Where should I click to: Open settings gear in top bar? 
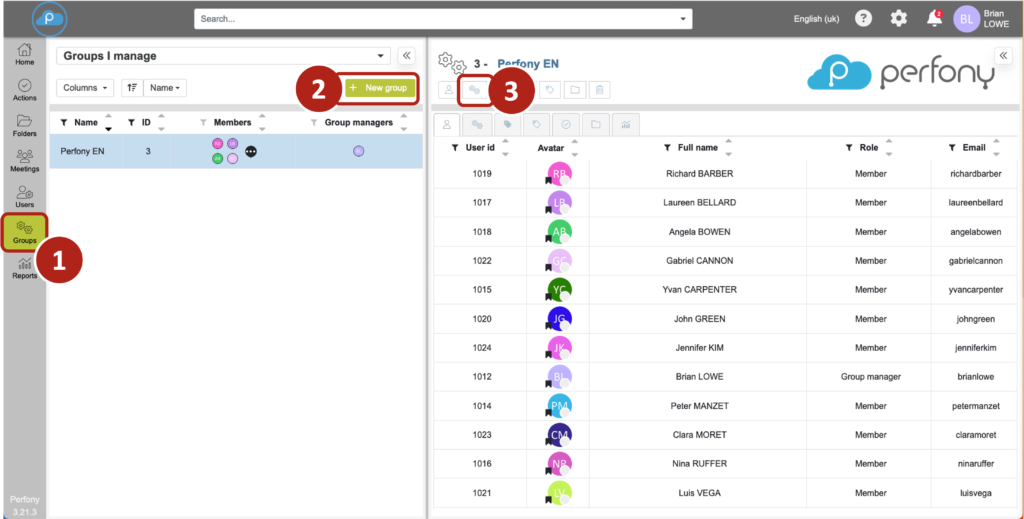(899, 18)
